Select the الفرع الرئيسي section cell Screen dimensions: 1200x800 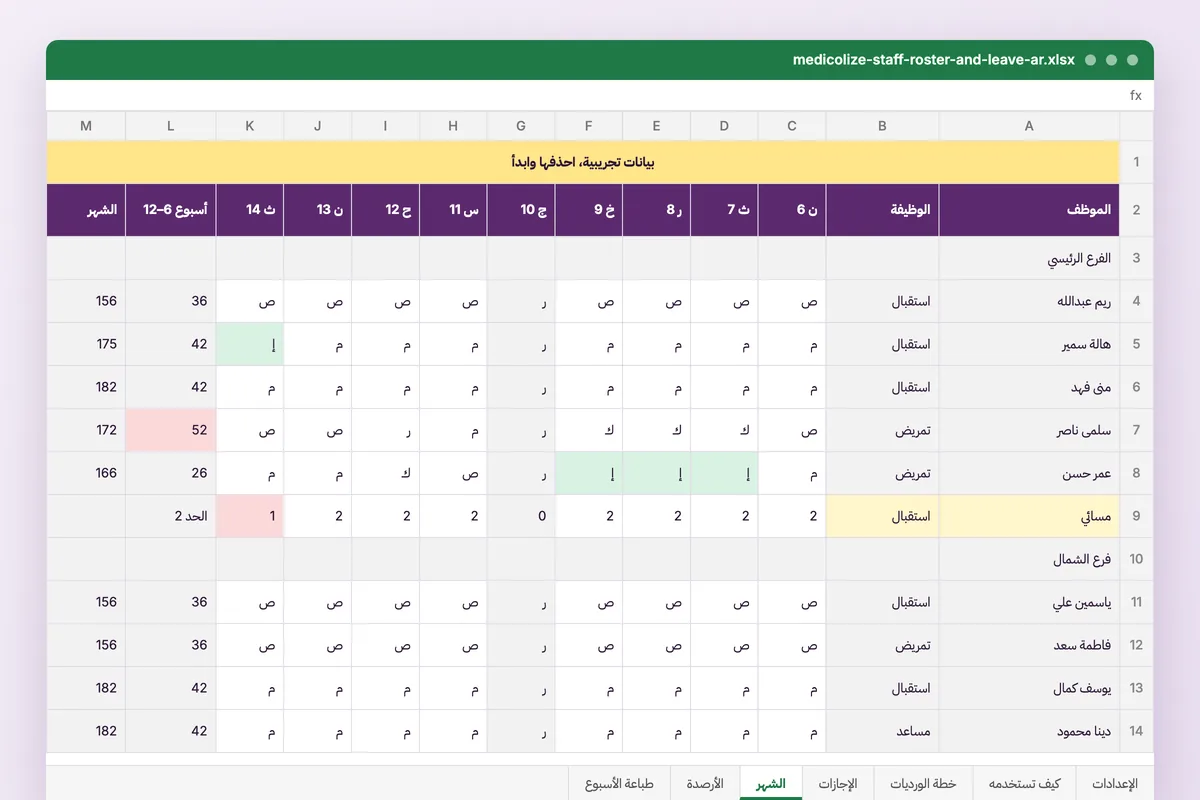point(1029,258)
